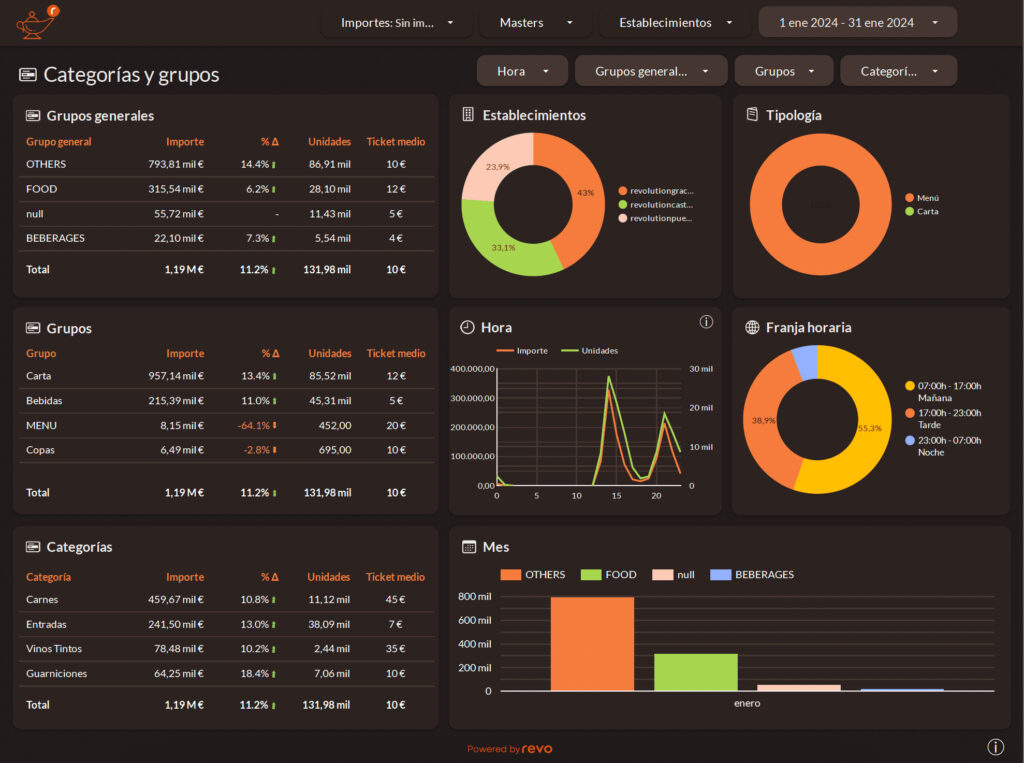Click the Establecimientos building icon

click(x=468, y=114)
